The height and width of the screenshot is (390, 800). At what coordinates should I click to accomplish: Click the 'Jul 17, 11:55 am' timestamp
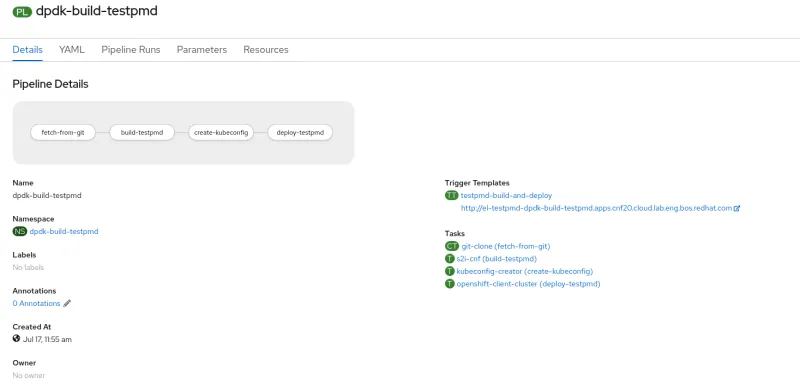pos(47,339)
